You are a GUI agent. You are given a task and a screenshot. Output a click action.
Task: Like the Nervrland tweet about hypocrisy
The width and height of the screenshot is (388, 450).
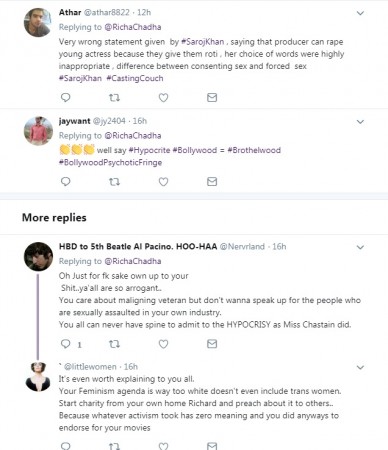coord(163,344)
